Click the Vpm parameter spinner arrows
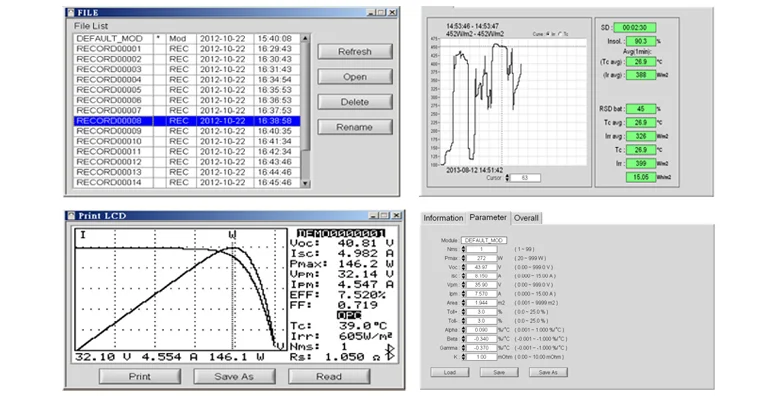Image resolution: width=770 pixels, height=396 pixels. pyautogui.click(x=463, y=285)
